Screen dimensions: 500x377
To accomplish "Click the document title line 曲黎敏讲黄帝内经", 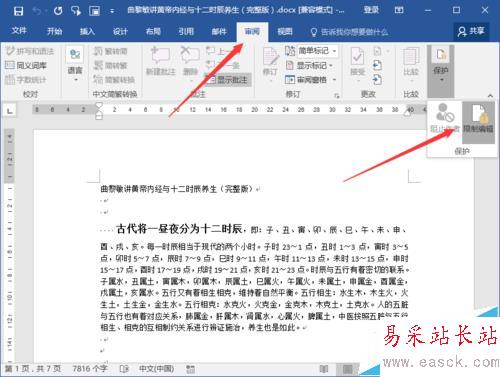I will point(177,189).
